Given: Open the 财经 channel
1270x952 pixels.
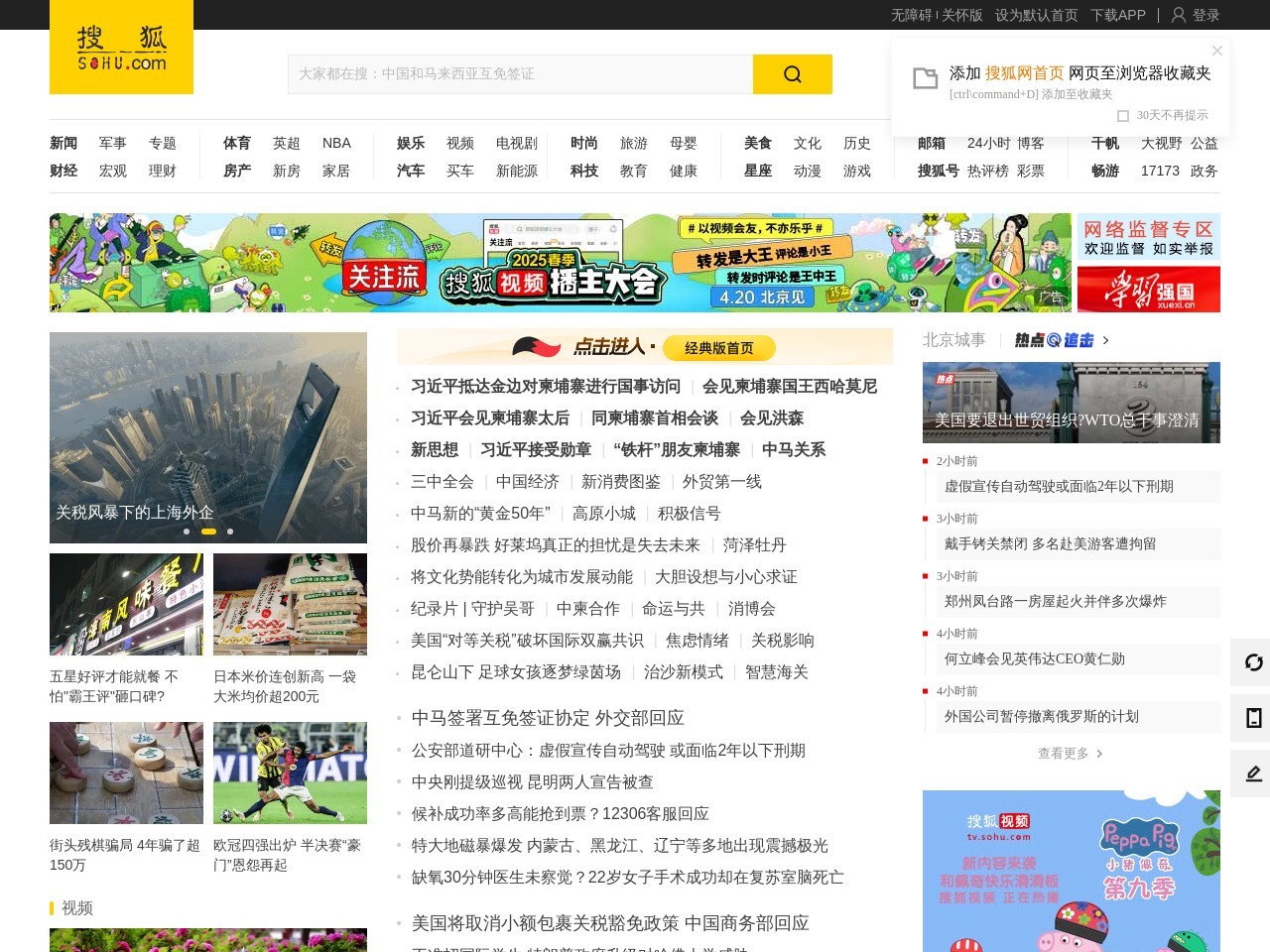Looking at the screenshot, I should pyautogui.click(x=63, y=171).
